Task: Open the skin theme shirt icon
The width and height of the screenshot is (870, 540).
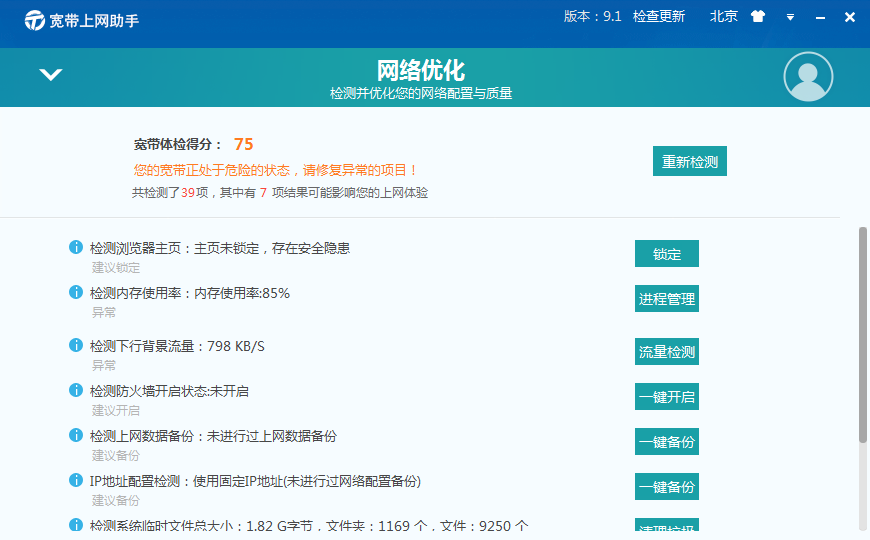Action: pos(757,17)
